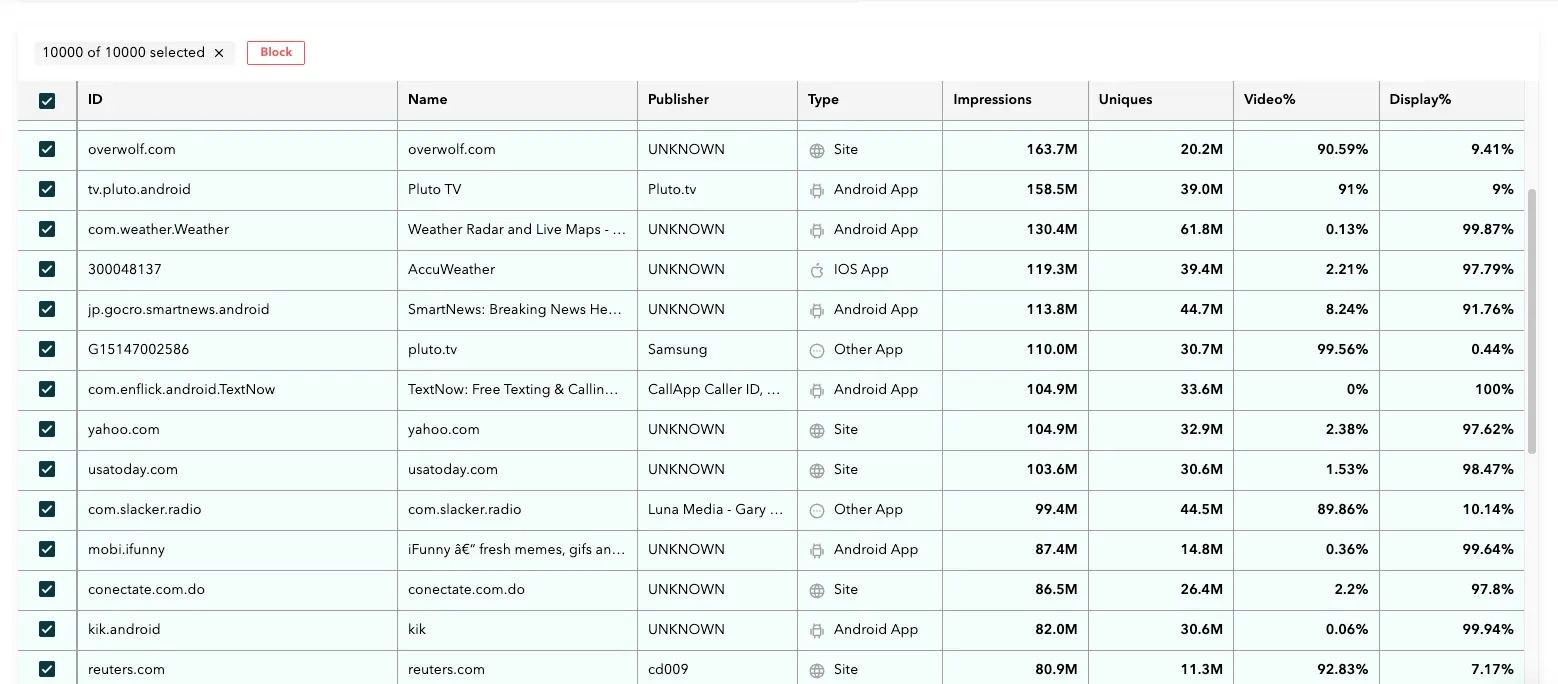
Task: Click 'Weather Radar and Live Maps' name
Action: pos(517,229)
